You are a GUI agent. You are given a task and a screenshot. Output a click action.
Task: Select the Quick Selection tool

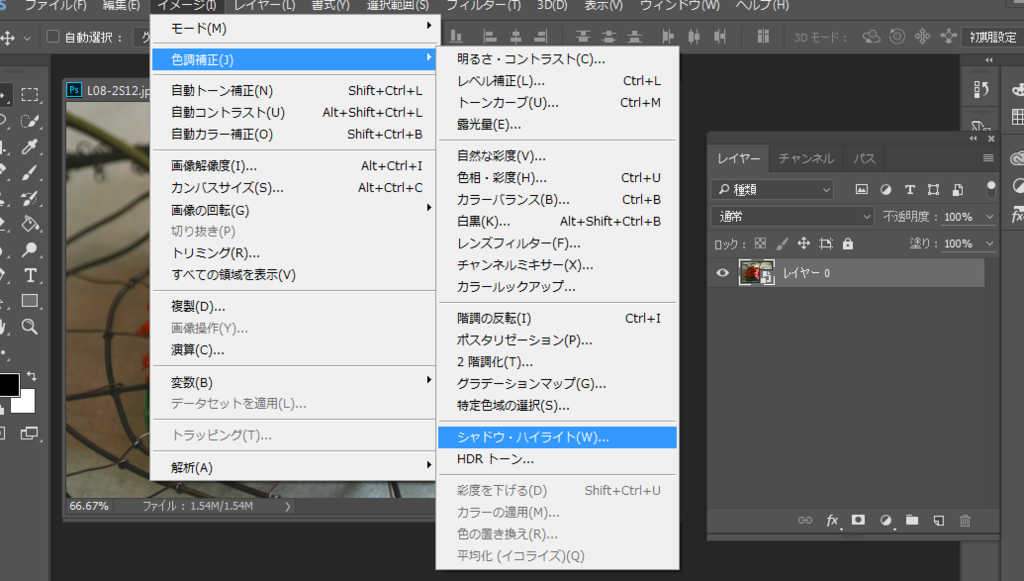[x=29, y=121]
